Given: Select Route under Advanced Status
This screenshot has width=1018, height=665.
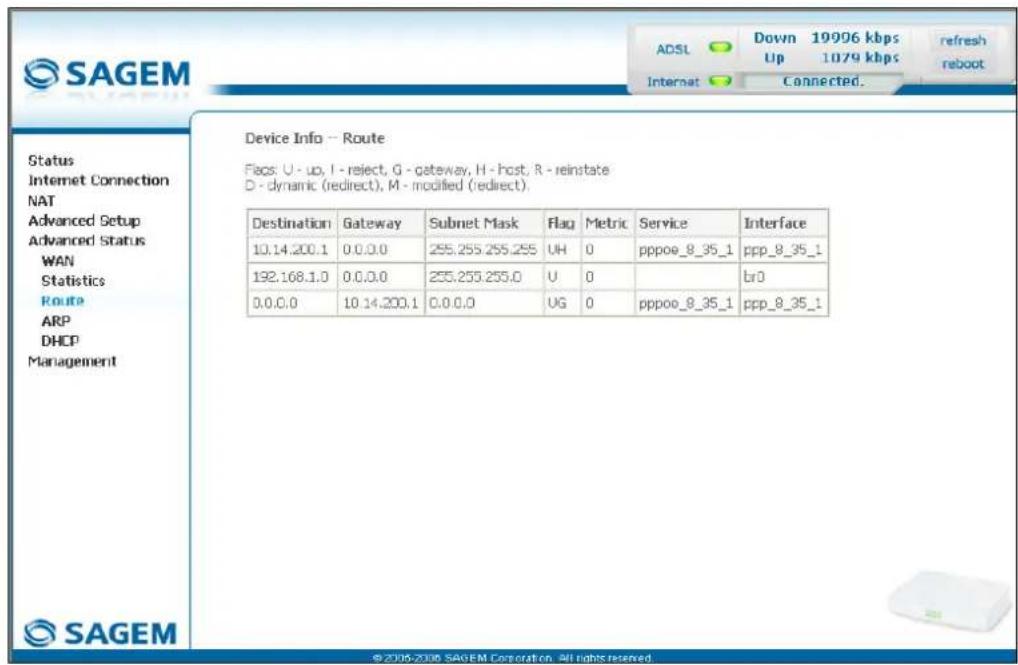Looking at the screenshot, I should (62, 301).
